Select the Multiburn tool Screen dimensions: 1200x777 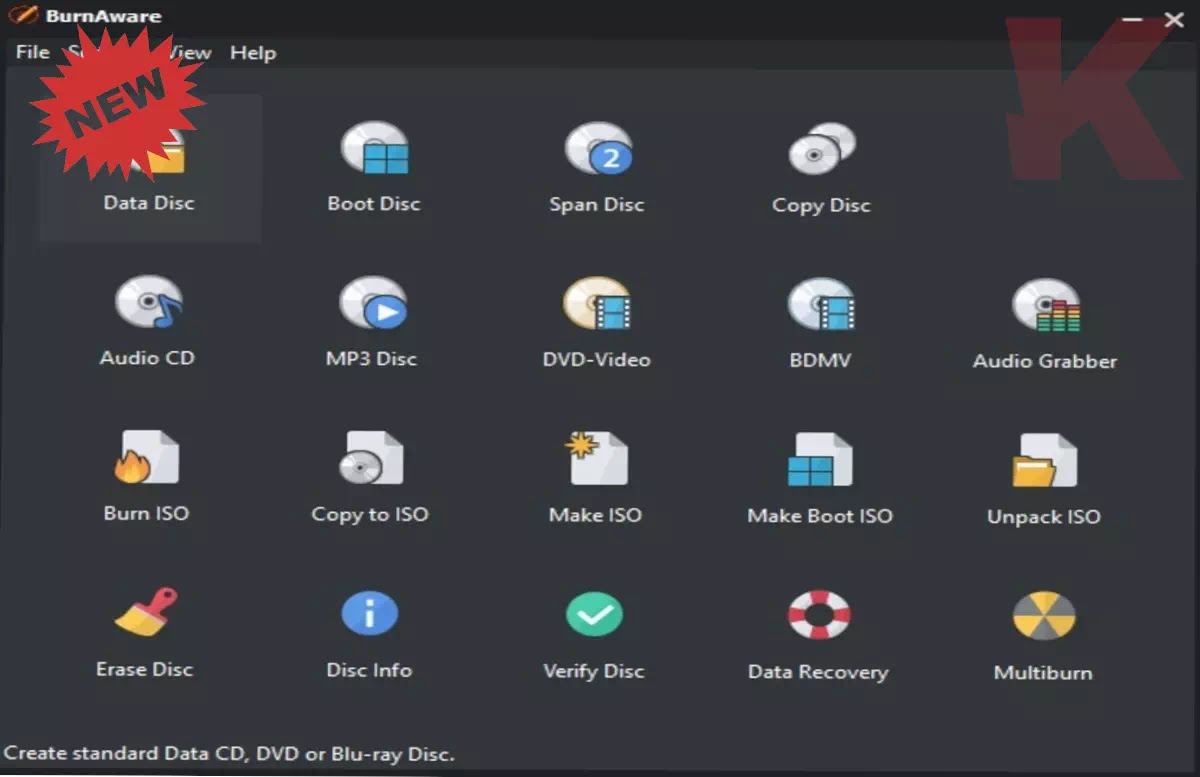coord(1043,637)
